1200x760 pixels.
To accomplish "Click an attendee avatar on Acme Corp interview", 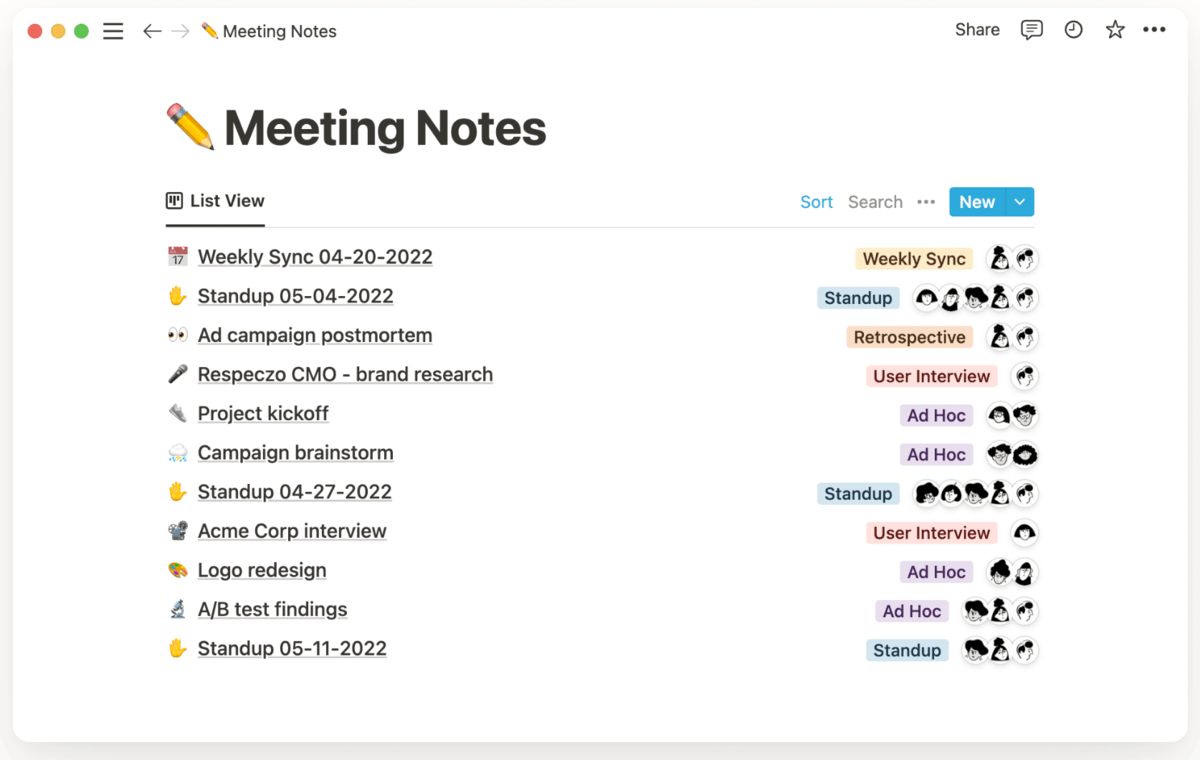I will pyautogui.click(x=1023, y=532).
